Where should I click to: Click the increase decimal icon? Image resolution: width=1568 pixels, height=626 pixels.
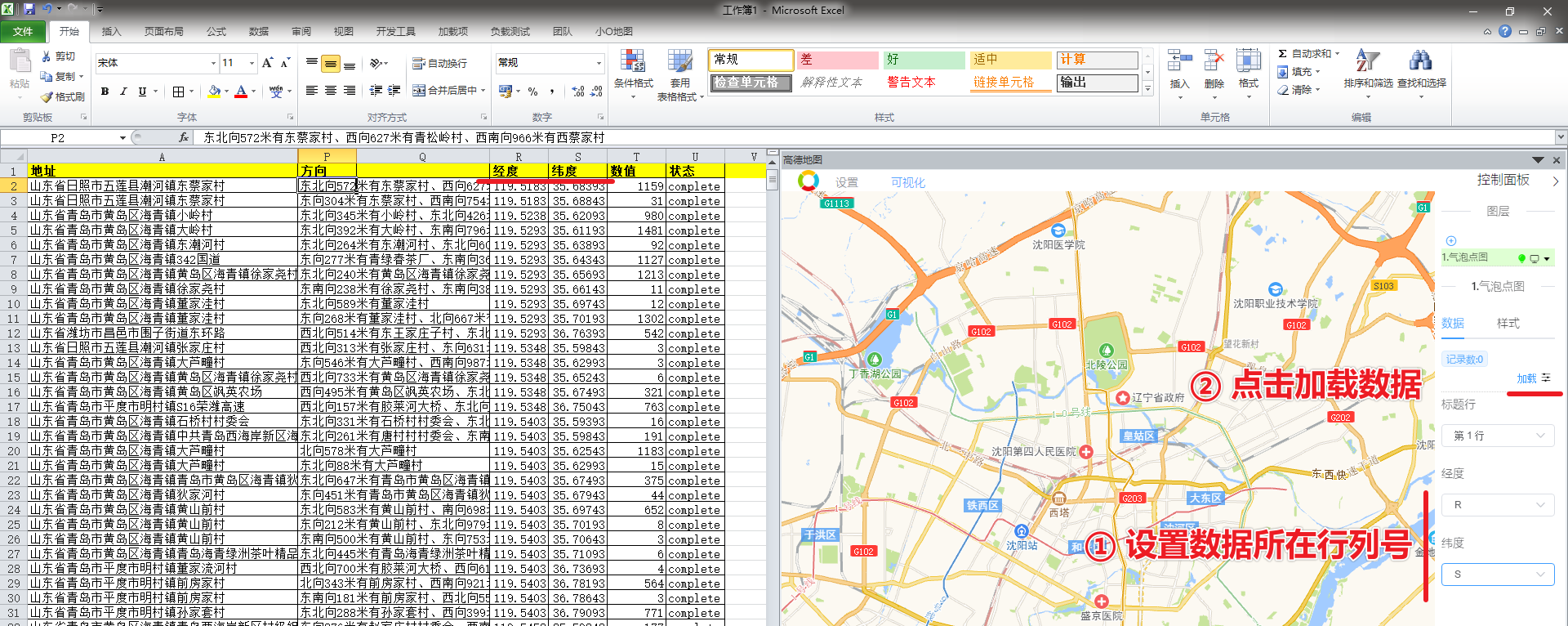[578, 92]
